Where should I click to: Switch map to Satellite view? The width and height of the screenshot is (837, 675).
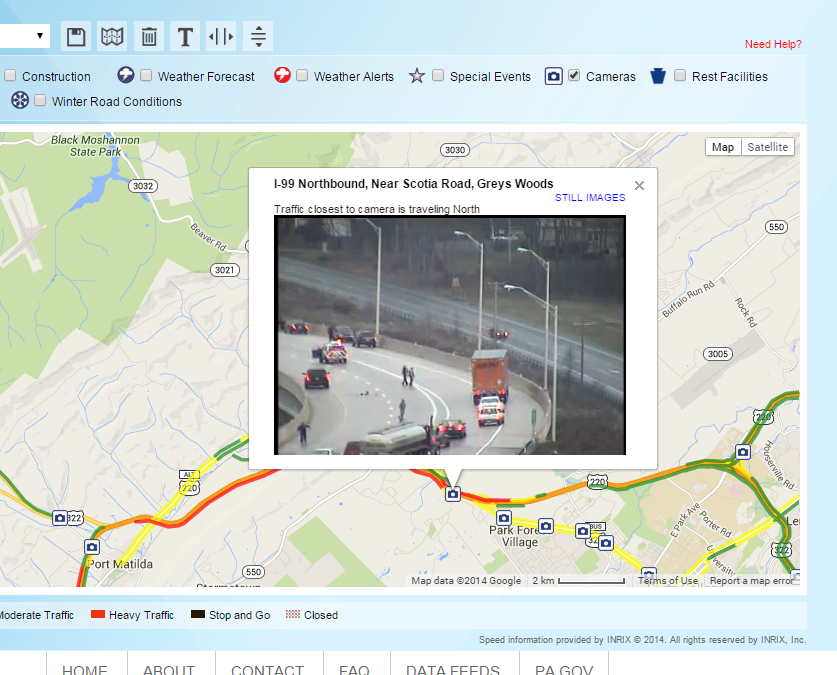pos(768,147)
